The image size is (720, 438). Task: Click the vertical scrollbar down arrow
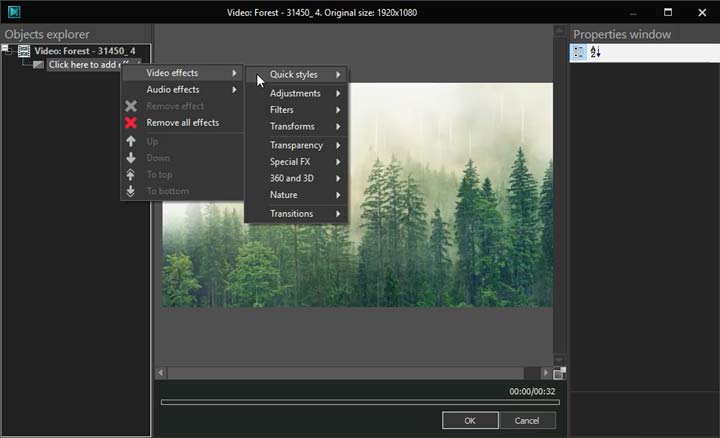pyautogui.click(x=559, y=360)
